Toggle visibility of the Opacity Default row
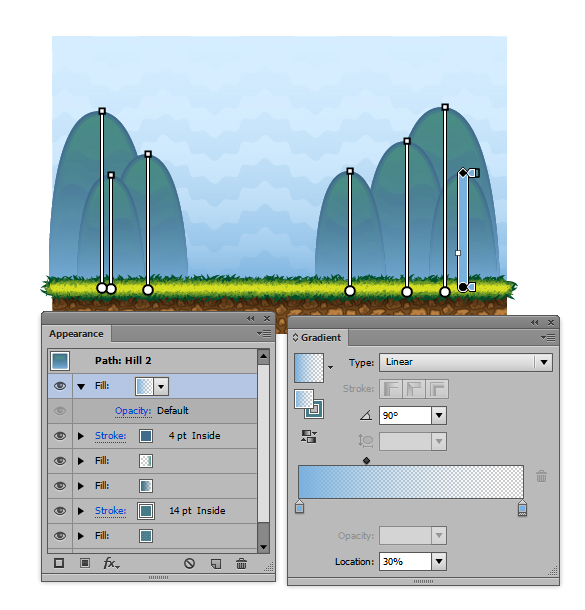Viewport: 585px width, 610px height. 60,411
